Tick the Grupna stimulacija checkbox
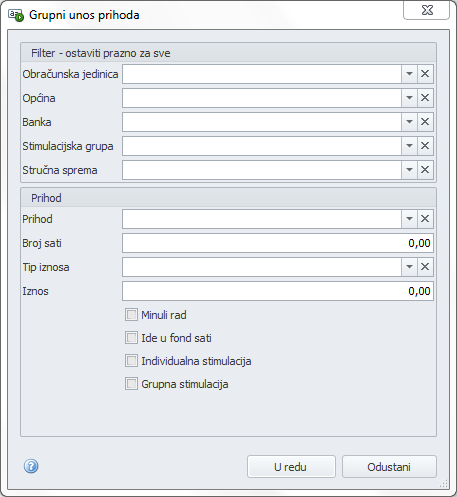This screenshot has width=457, height=497. (x=131, y=384)
